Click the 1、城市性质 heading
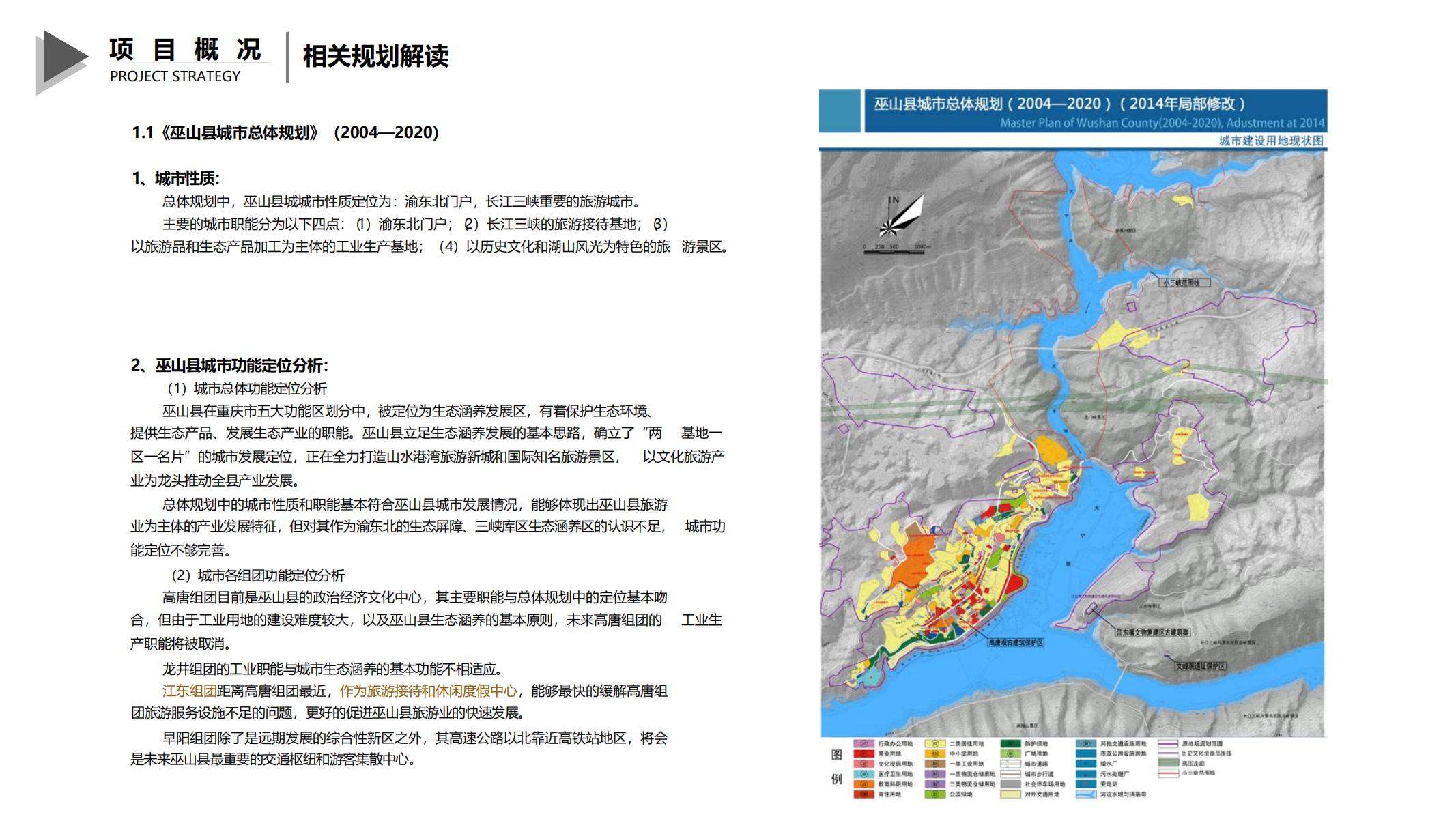This screenshot has height=819, width=1456. tap(175, 179)
